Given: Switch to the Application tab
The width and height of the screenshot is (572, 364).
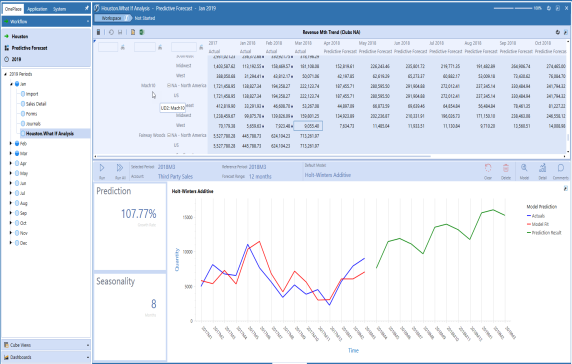Looking at the screenshot, I should tap(37, 9).
